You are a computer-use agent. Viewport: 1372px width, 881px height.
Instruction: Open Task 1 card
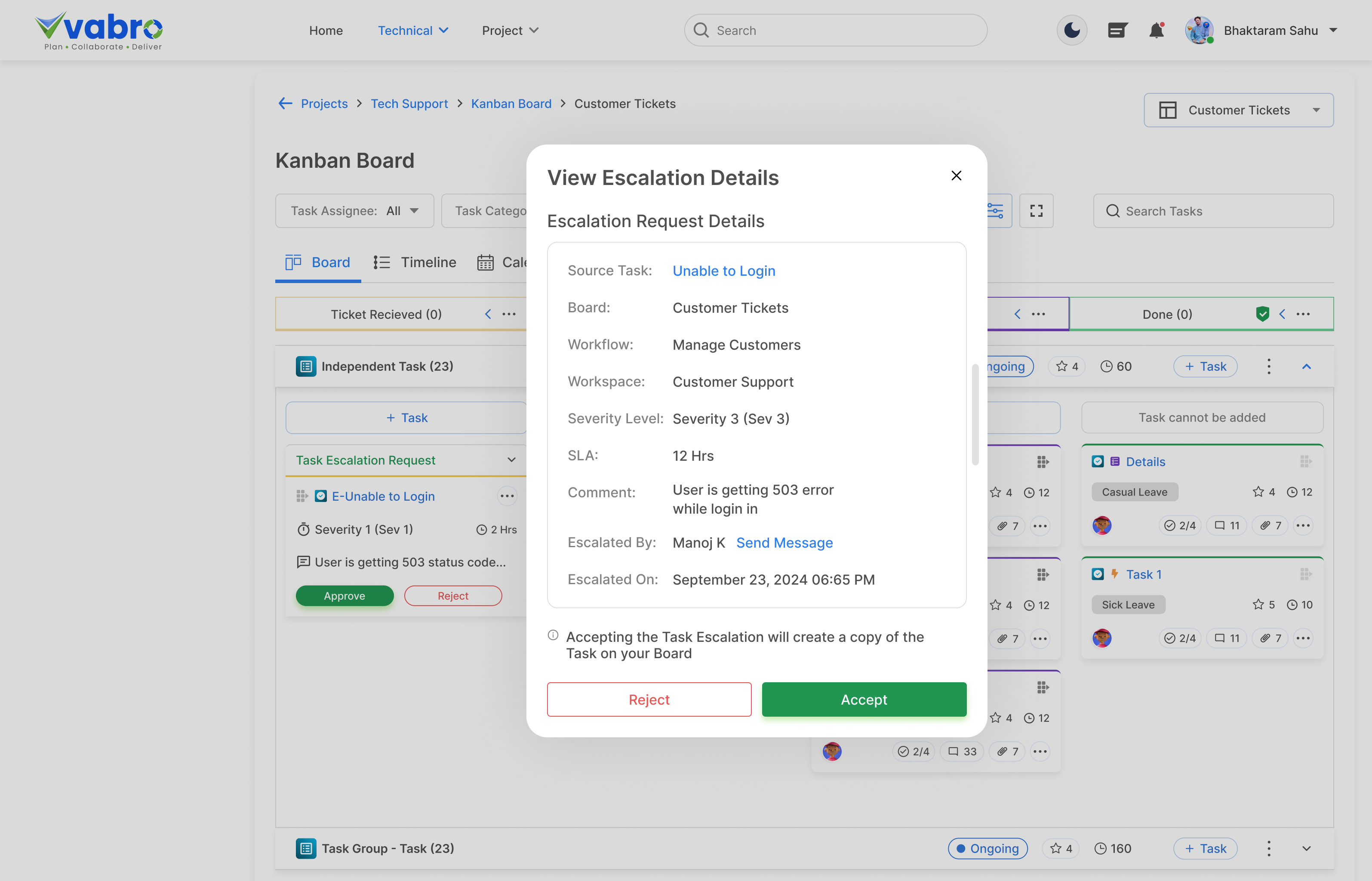point(1144,574)
